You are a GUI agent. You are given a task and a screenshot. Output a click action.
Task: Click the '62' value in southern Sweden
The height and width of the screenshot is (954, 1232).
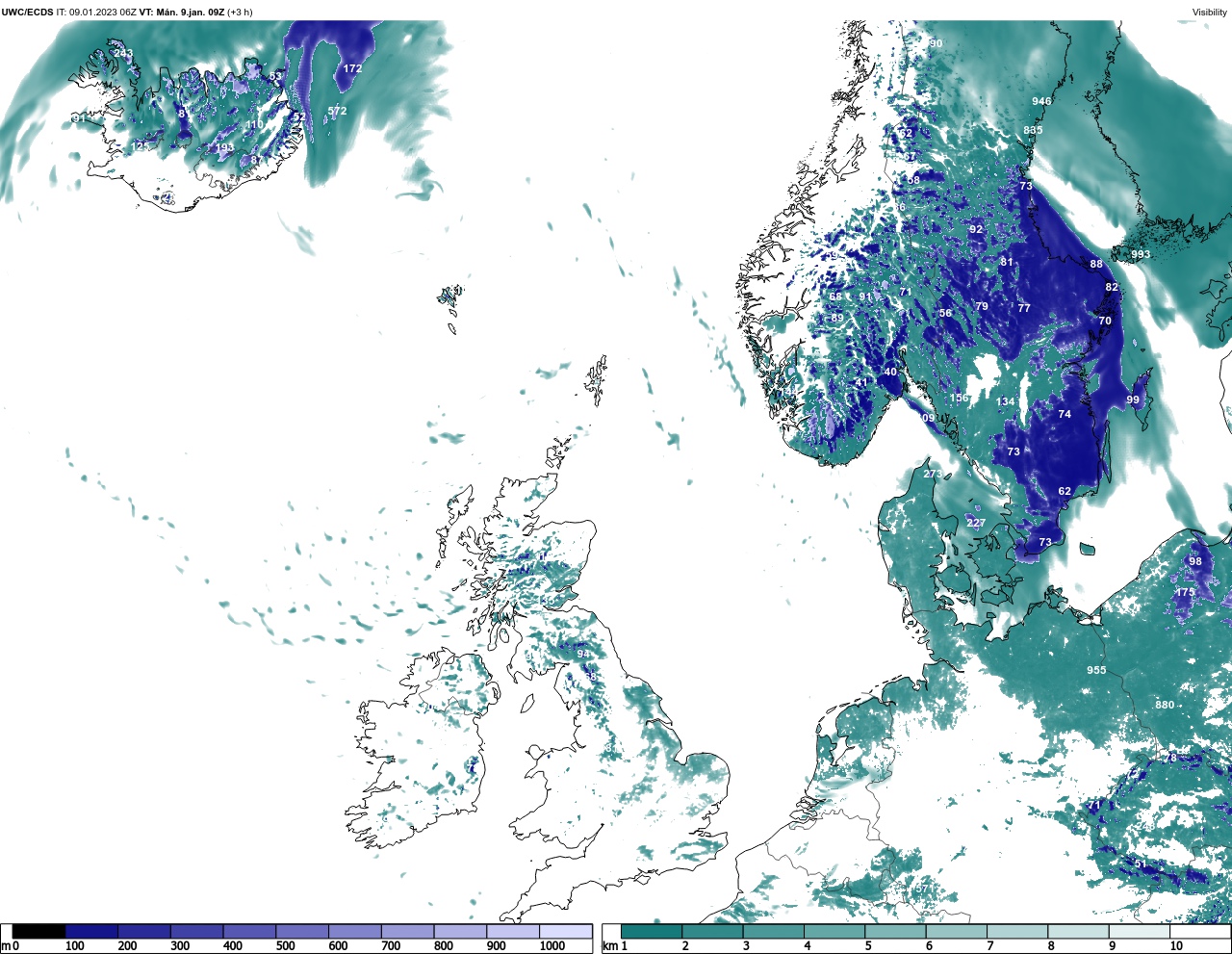pyautogui.click(x=1065, y=491)
